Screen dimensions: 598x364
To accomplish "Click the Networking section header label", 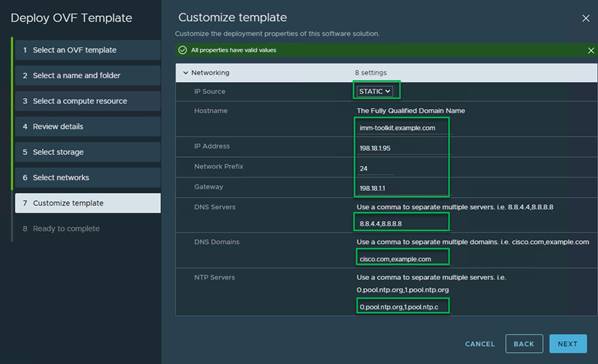I will click(210, 72).
